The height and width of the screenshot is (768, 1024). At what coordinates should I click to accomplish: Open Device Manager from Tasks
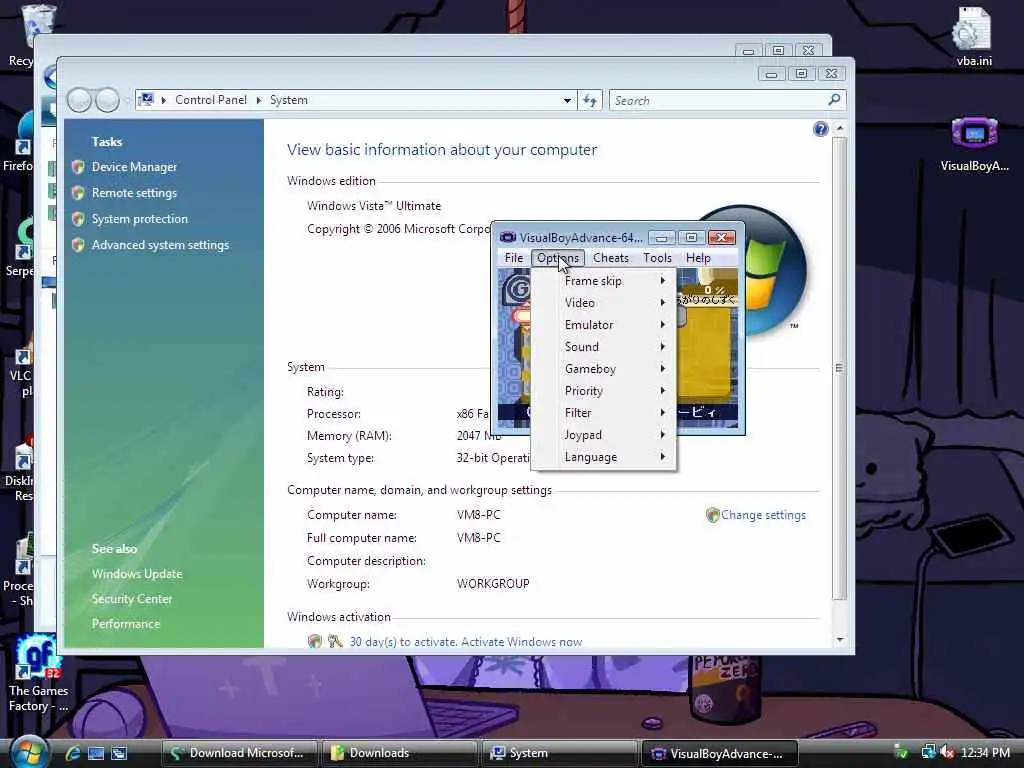134,167
